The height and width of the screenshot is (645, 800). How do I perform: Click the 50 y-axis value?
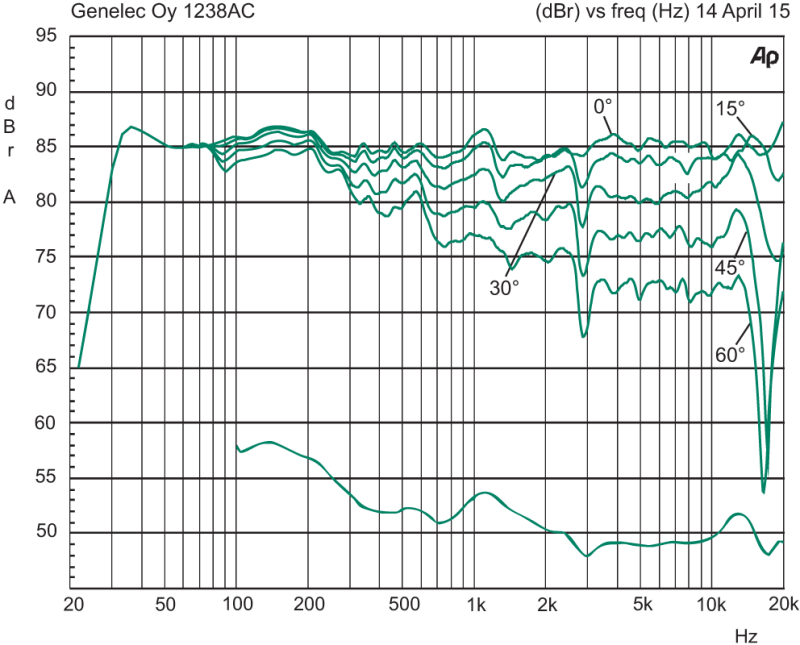point(45,531)
